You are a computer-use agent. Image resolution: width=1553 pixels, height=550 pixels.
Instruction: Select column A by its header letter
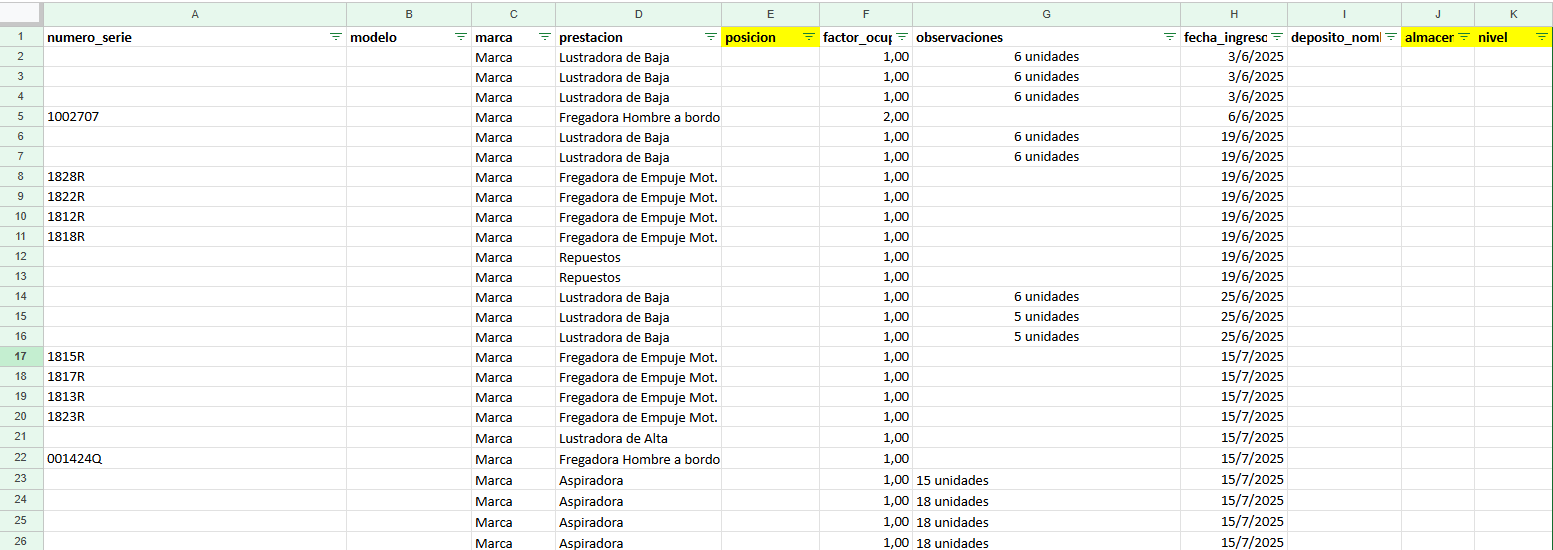tap(195, 14)
